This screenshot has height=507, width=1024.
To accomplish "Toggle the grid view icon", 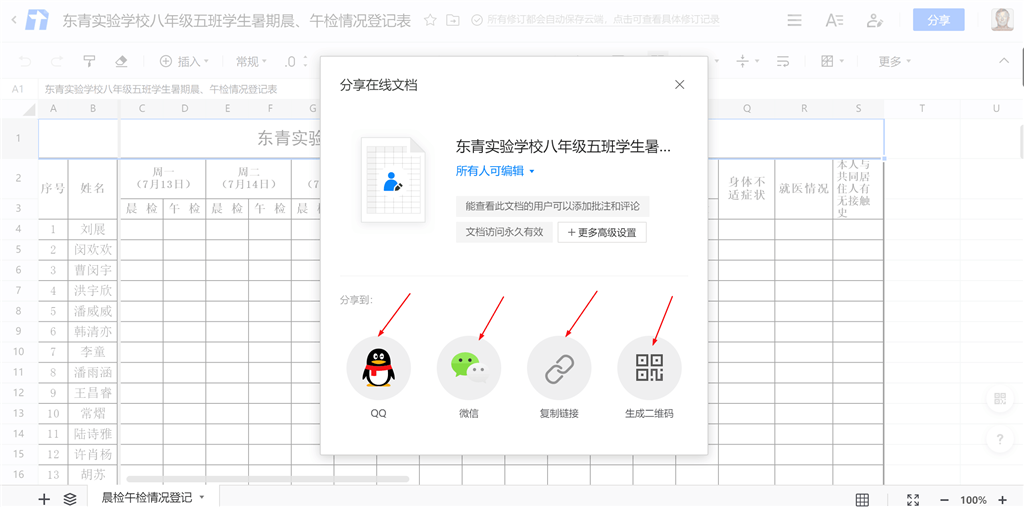I will (x=862, y=500).
